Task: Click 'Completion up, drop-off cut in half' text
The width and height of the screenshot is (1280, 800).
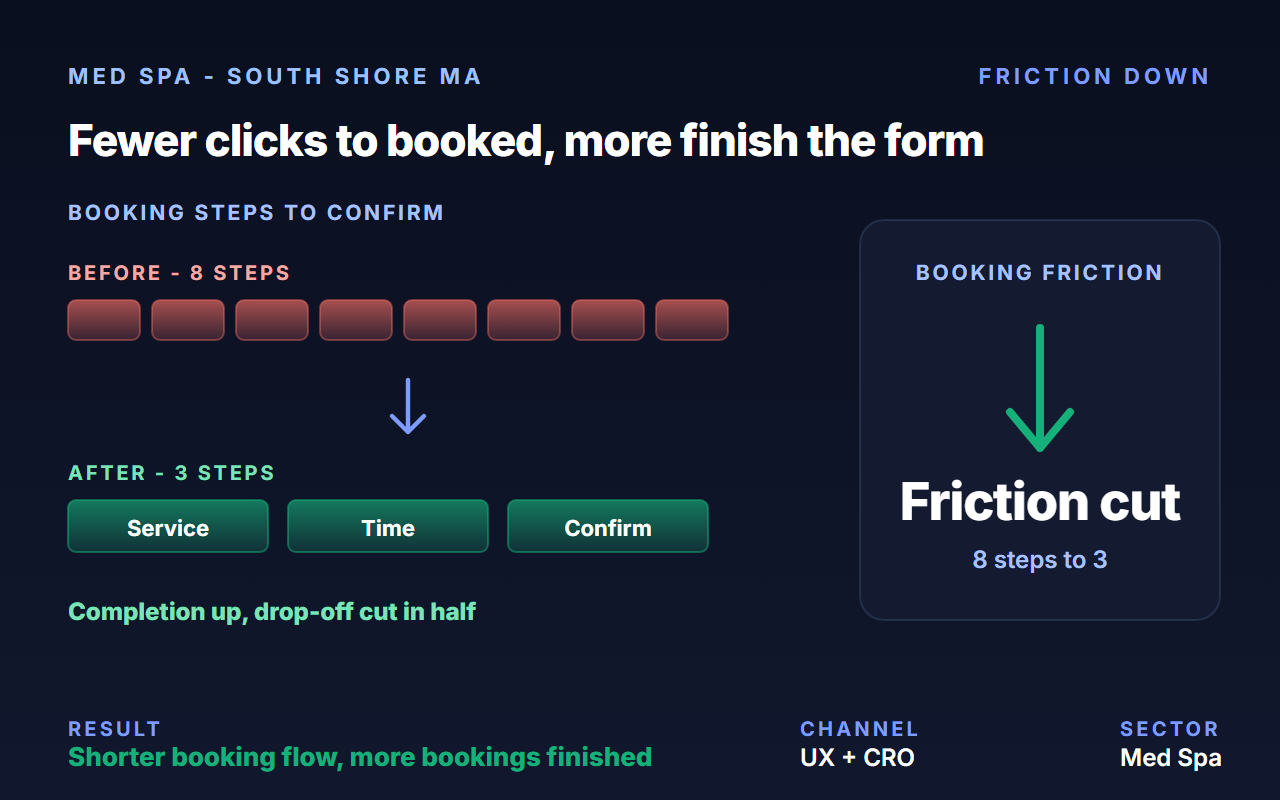Action: click(272, 611)
